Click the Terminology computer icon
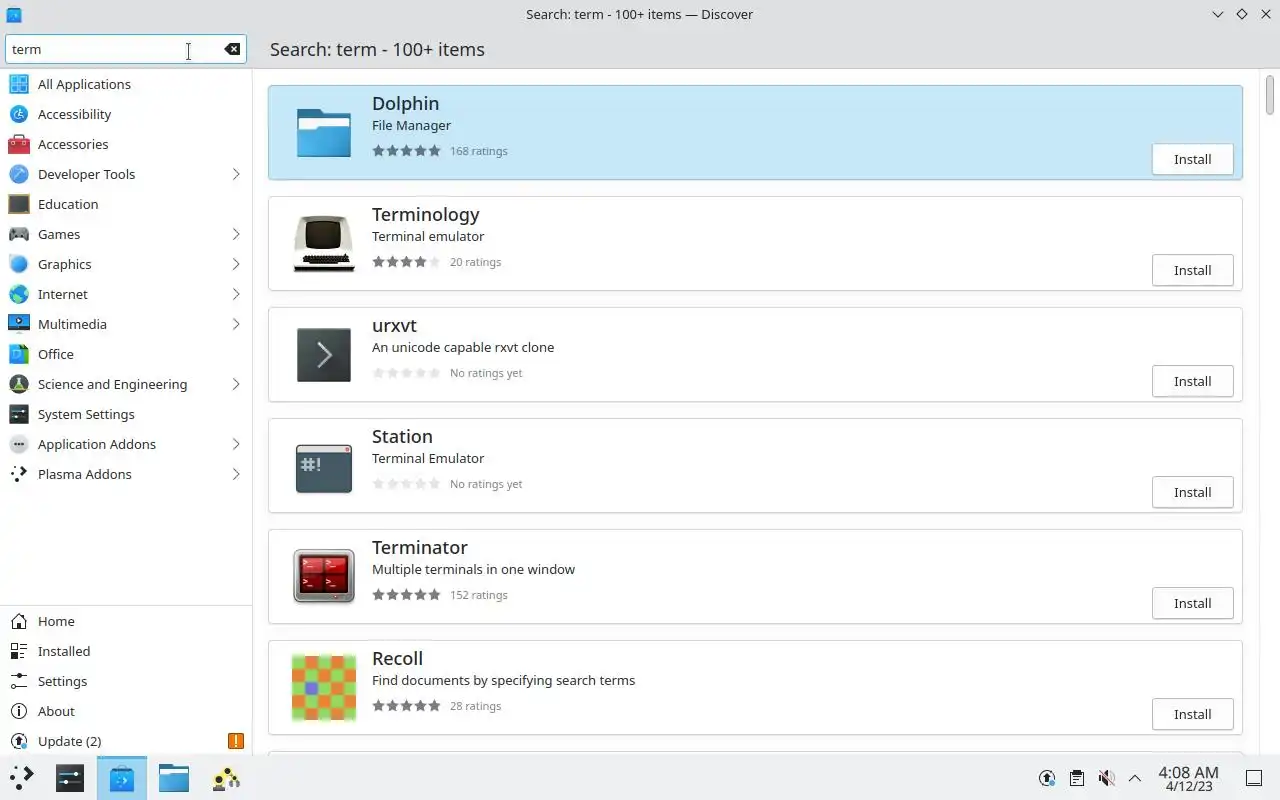Image resolution: width=1280 pixels, height=800 pixels. (x=324, y=244)
